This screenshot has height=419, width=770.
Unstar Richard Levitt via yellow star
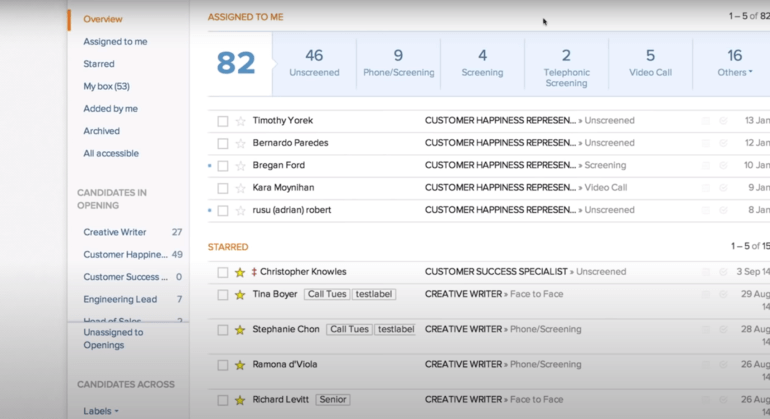(x=240, y=400)
